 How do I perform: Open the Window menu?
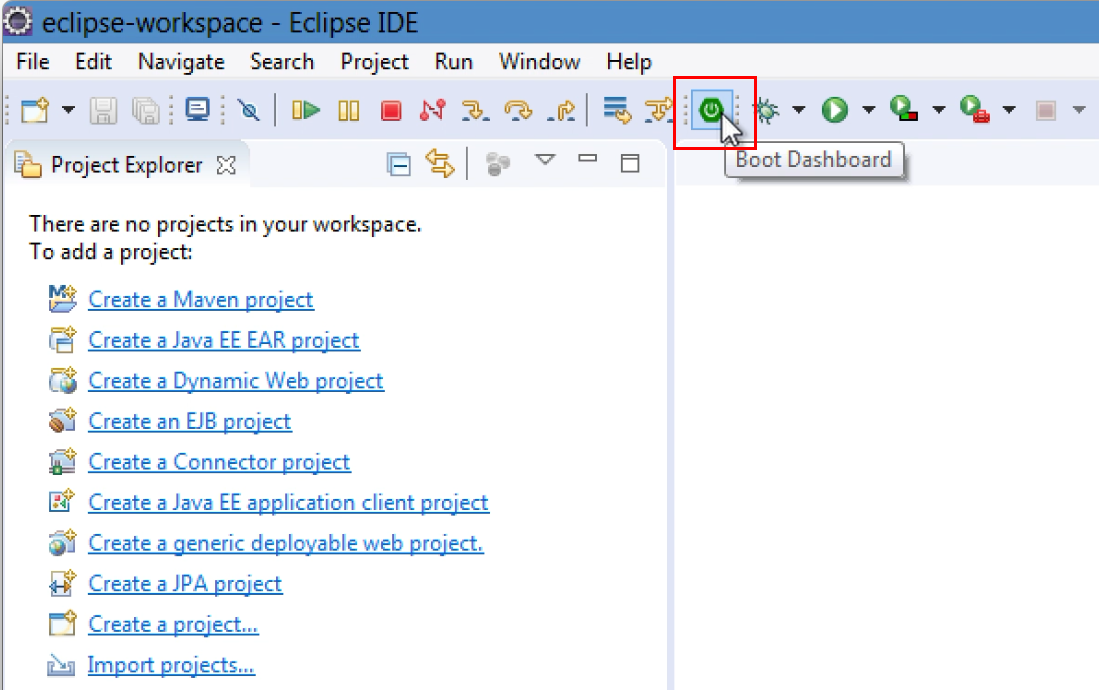(540, 62)
